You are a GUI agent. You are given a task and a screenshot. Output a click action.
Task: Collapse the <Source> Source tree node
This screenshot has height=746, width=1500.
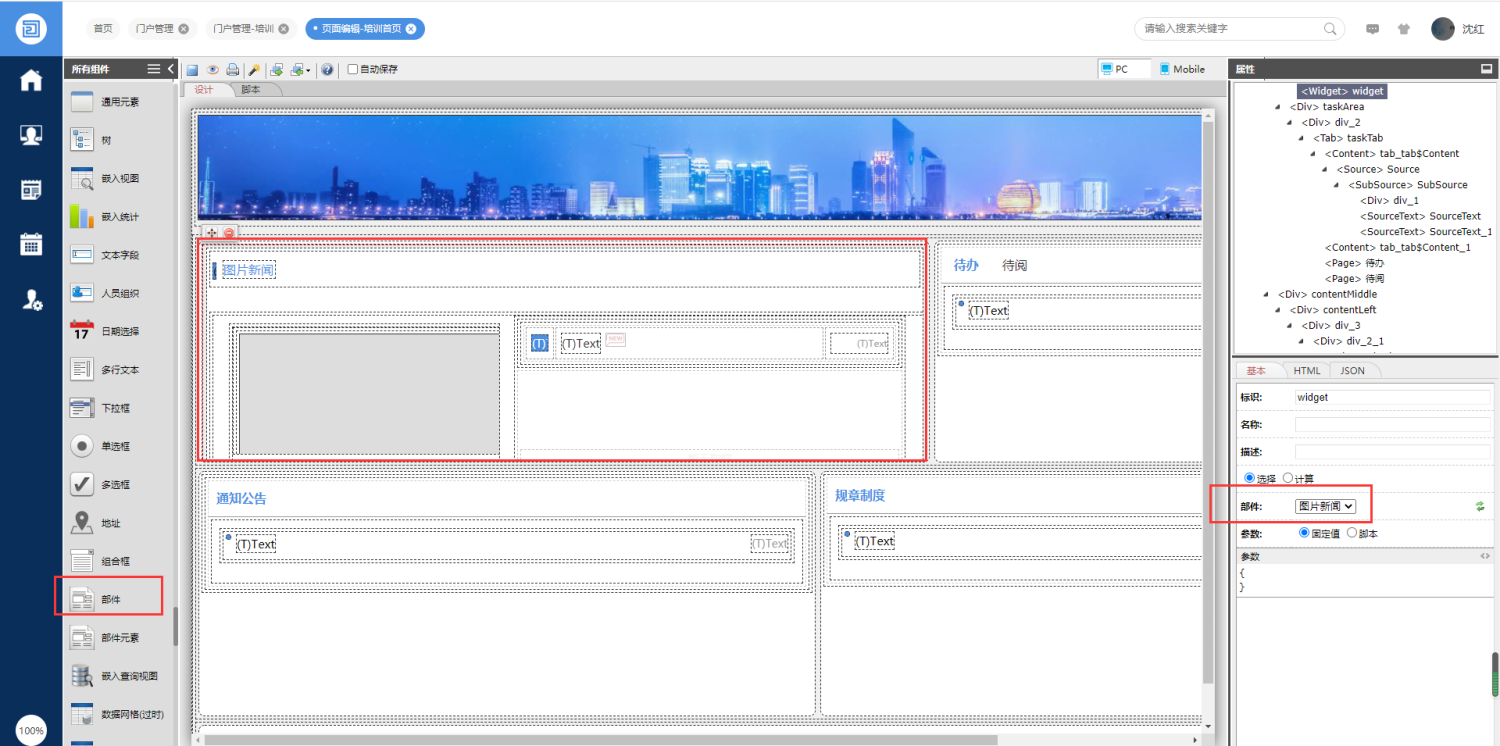pos(1325,170)
